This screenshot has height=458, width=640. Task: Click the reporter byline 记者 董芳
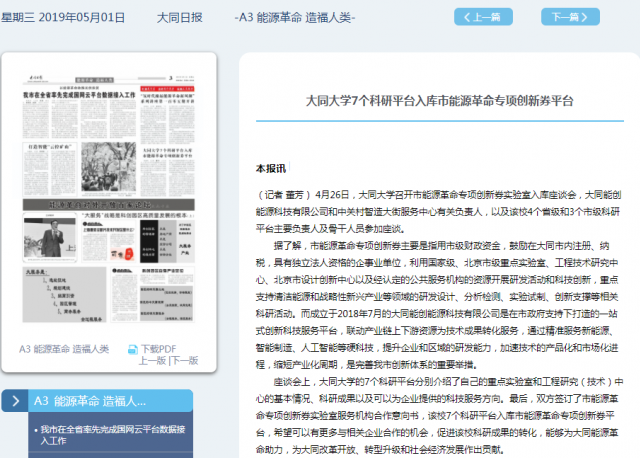[x=284, y=195]
